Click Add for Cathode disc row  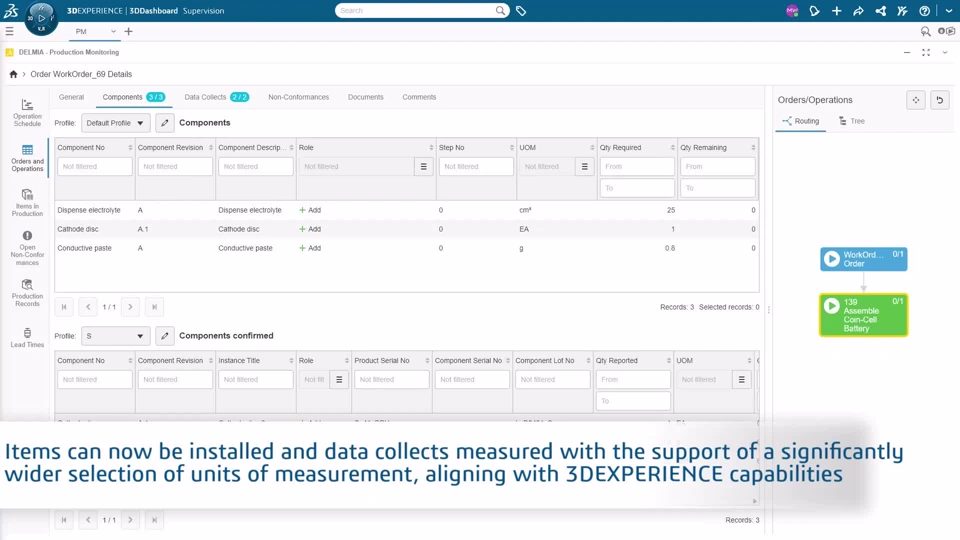click(x=310, y=229)
